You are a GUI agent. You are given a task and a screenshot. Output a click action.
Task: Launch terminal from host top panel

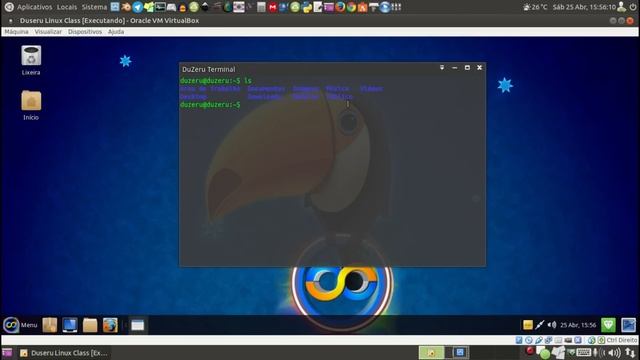160,7
